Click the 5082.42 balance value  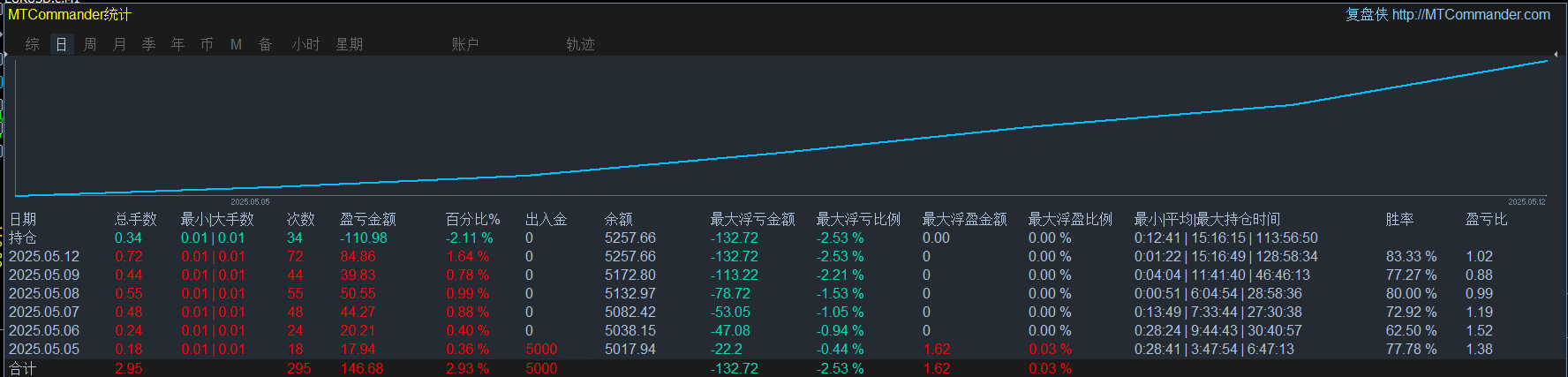tap(630, 312)
